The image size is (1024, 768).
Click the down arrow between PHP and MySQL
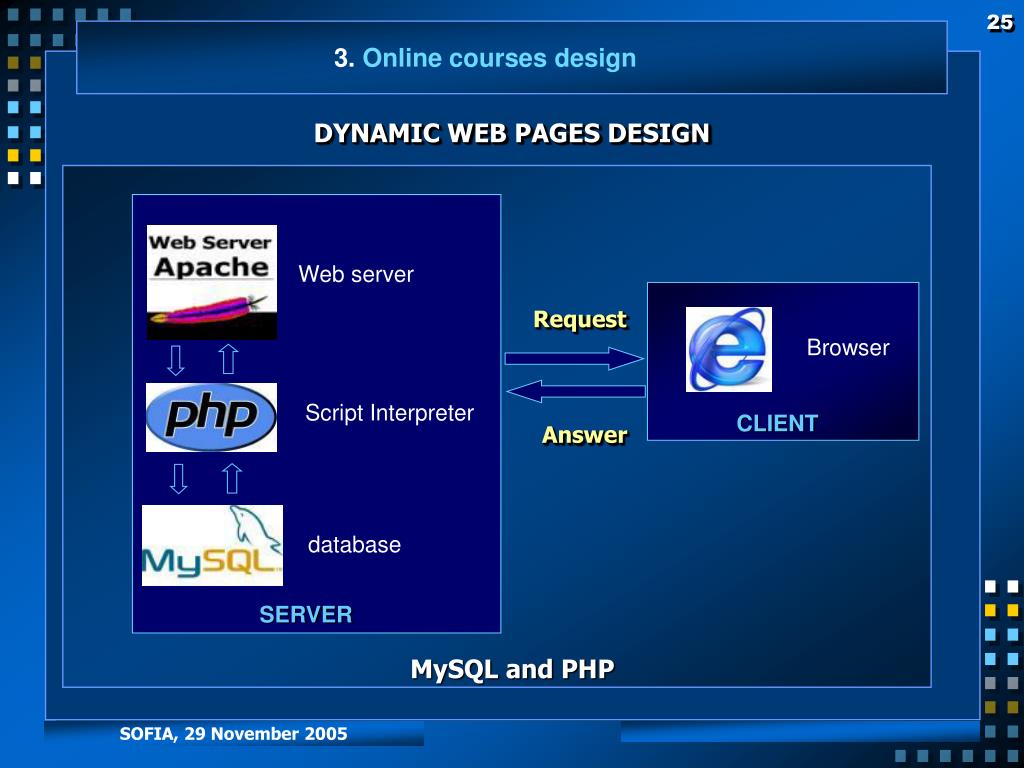point(178,479)
